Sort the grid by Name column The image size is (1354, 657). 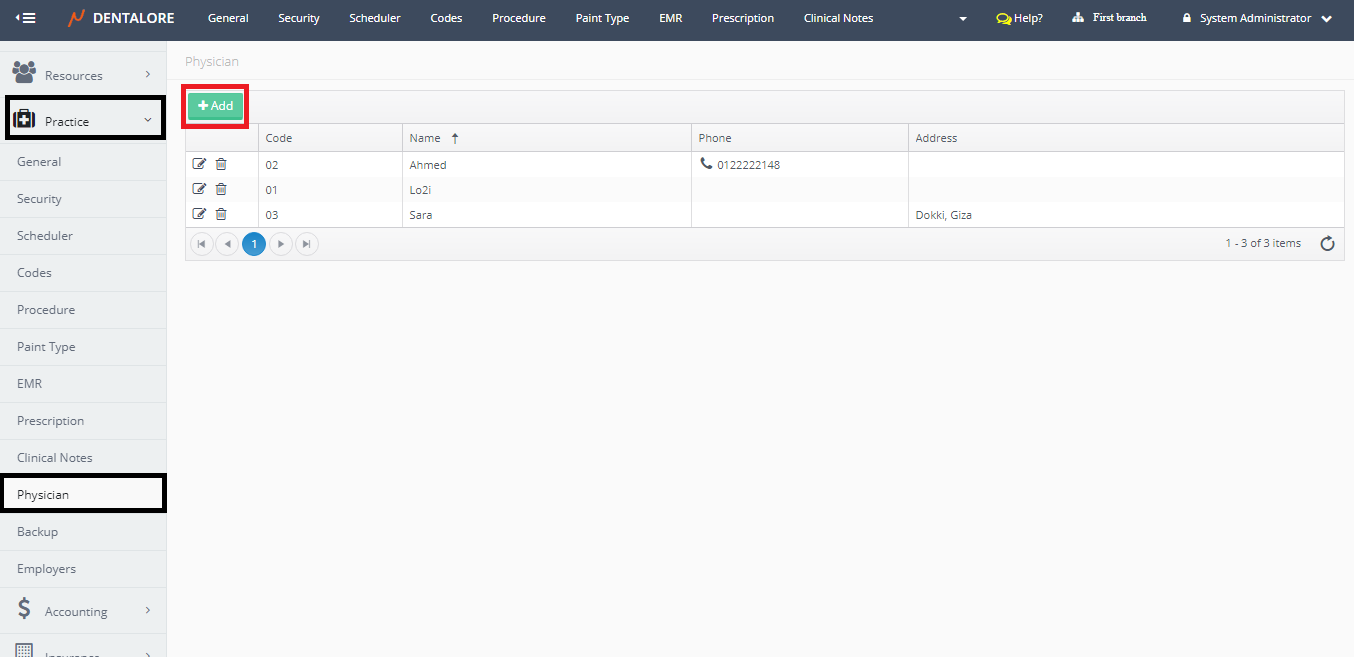coord(426,138)
